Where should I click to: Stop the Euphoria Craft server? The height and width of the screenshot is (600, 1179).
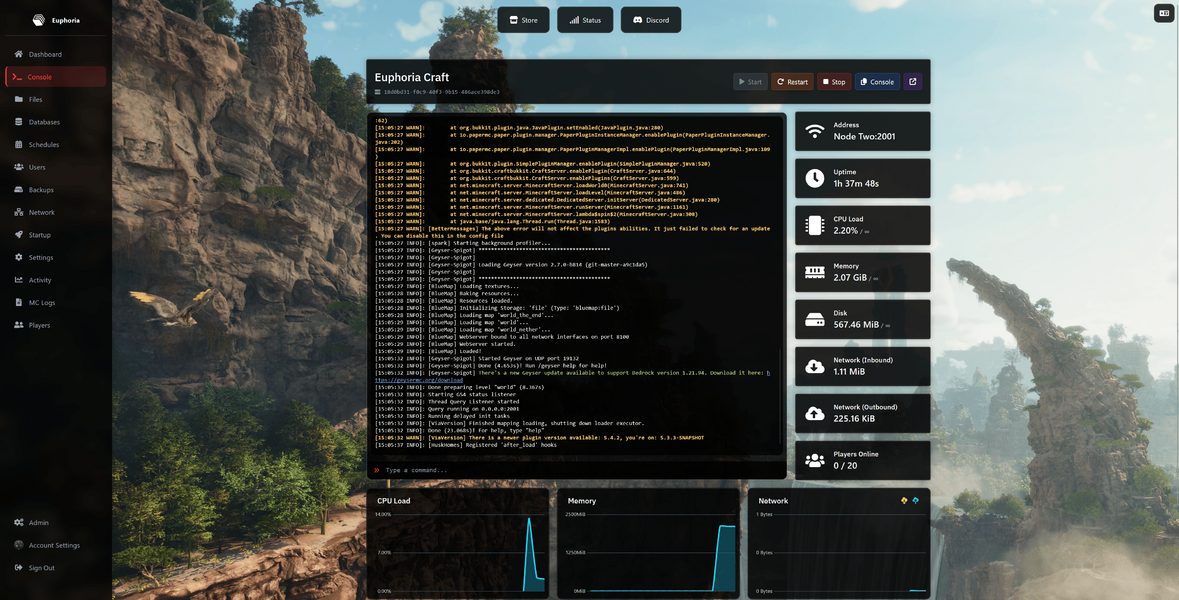(x=834, y=82)
